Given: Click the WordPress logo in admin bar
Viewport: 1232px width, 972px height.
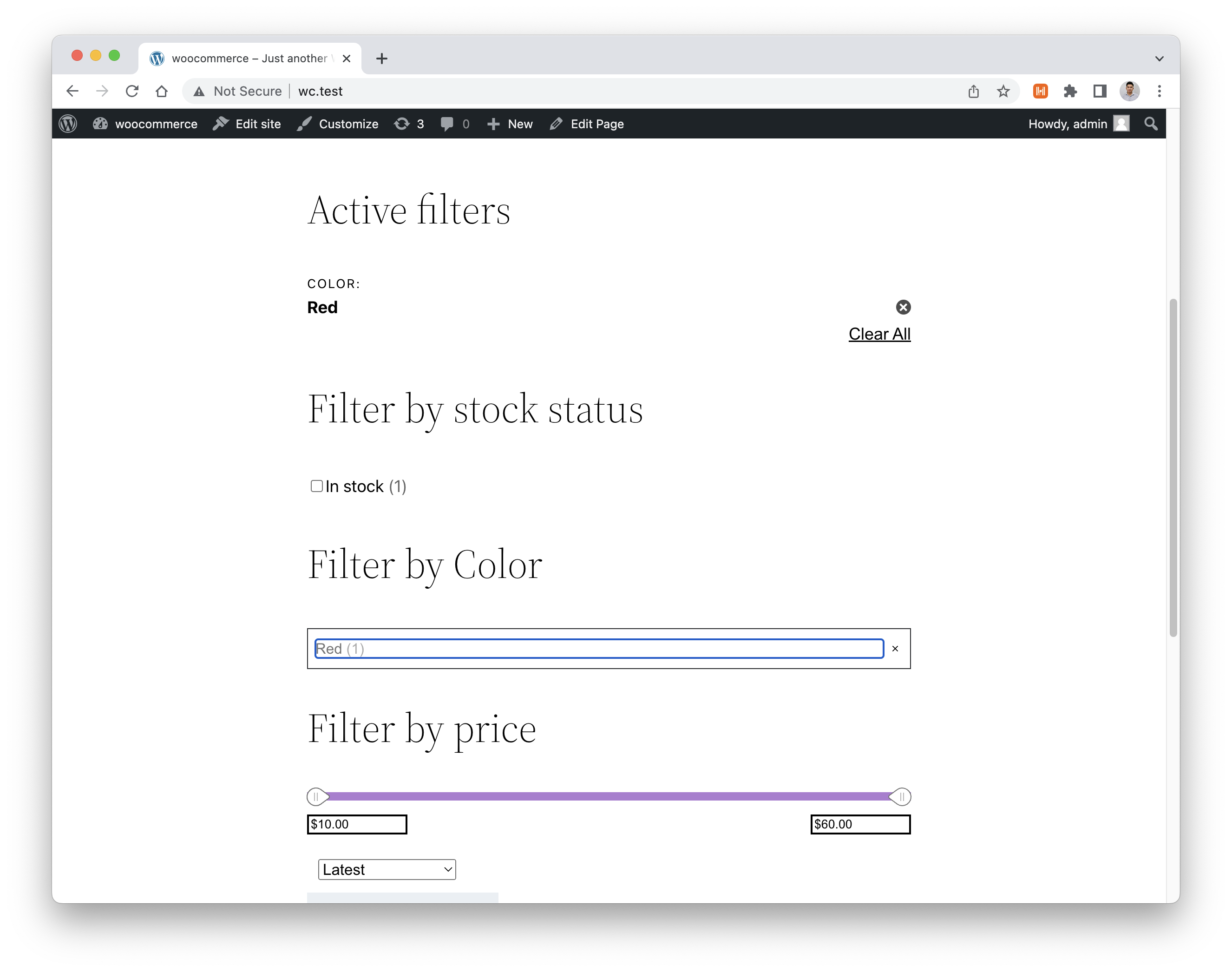Looking at the screenshot, I should pos(68,124).
